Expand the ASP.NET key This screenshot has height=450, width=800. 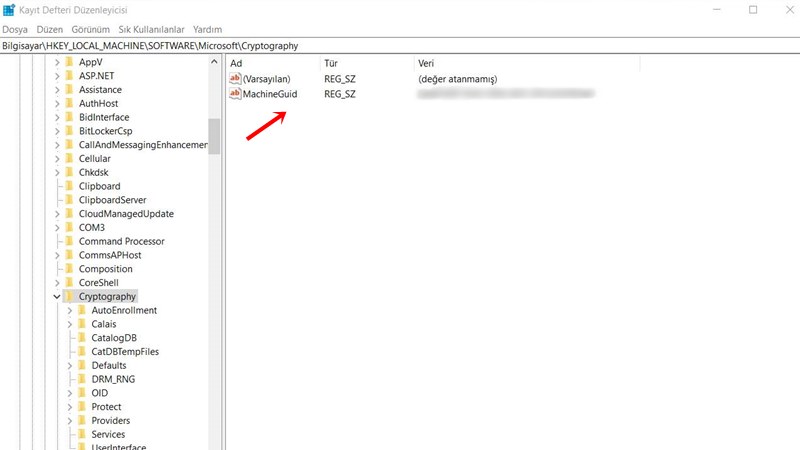[57, 76]
